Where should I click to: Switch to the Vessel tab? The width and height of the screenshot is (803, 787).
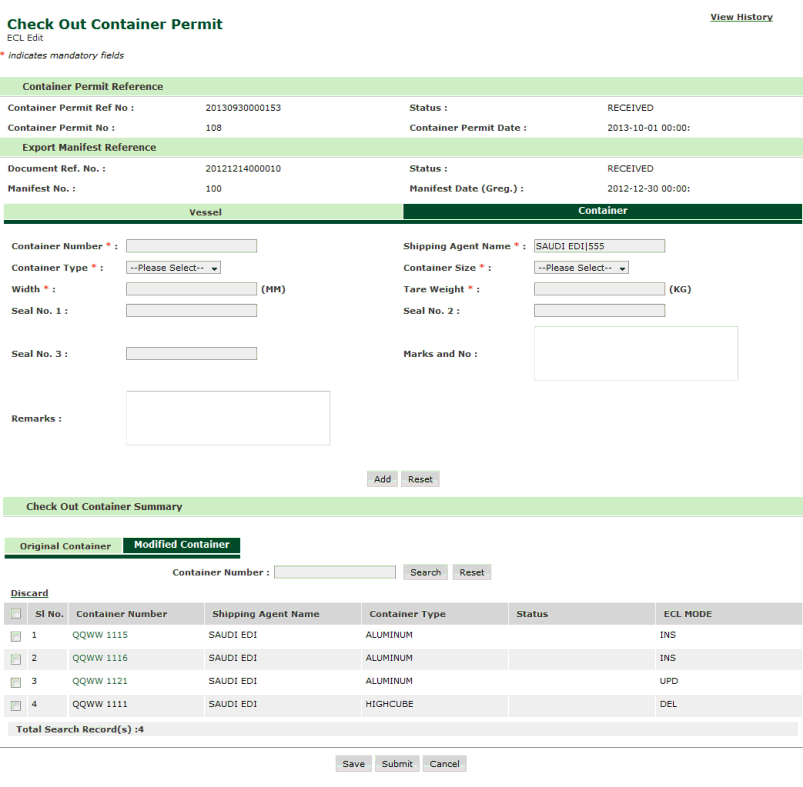205,212
